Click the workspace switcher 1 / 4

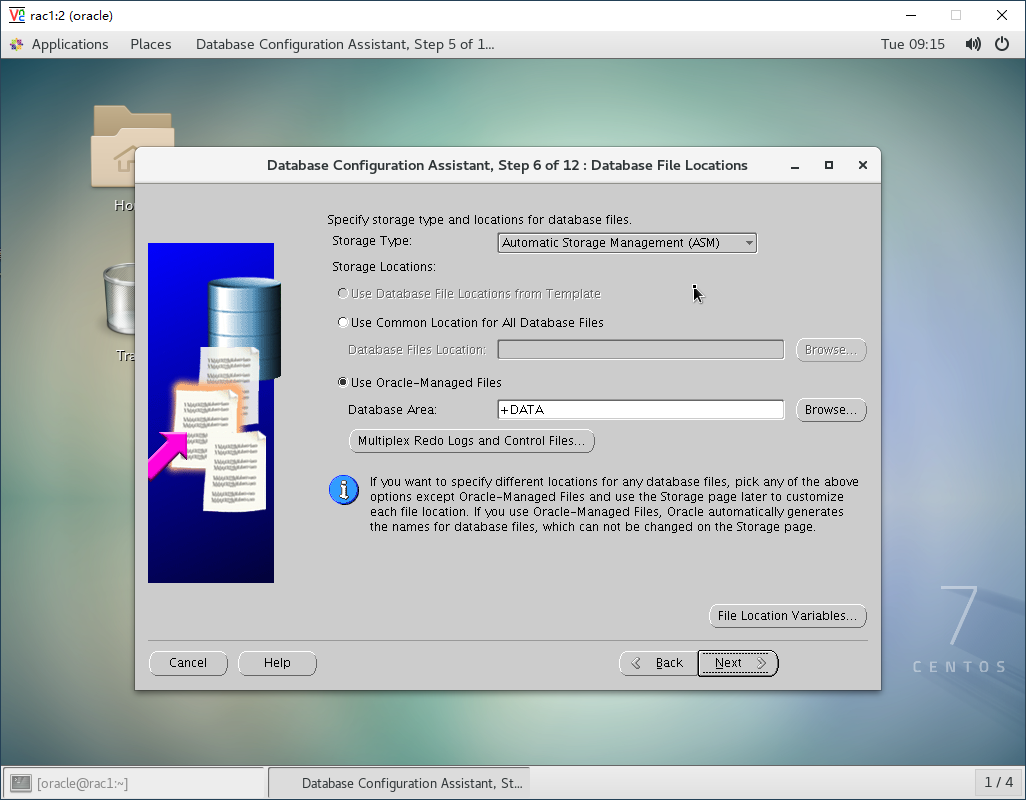999,782
